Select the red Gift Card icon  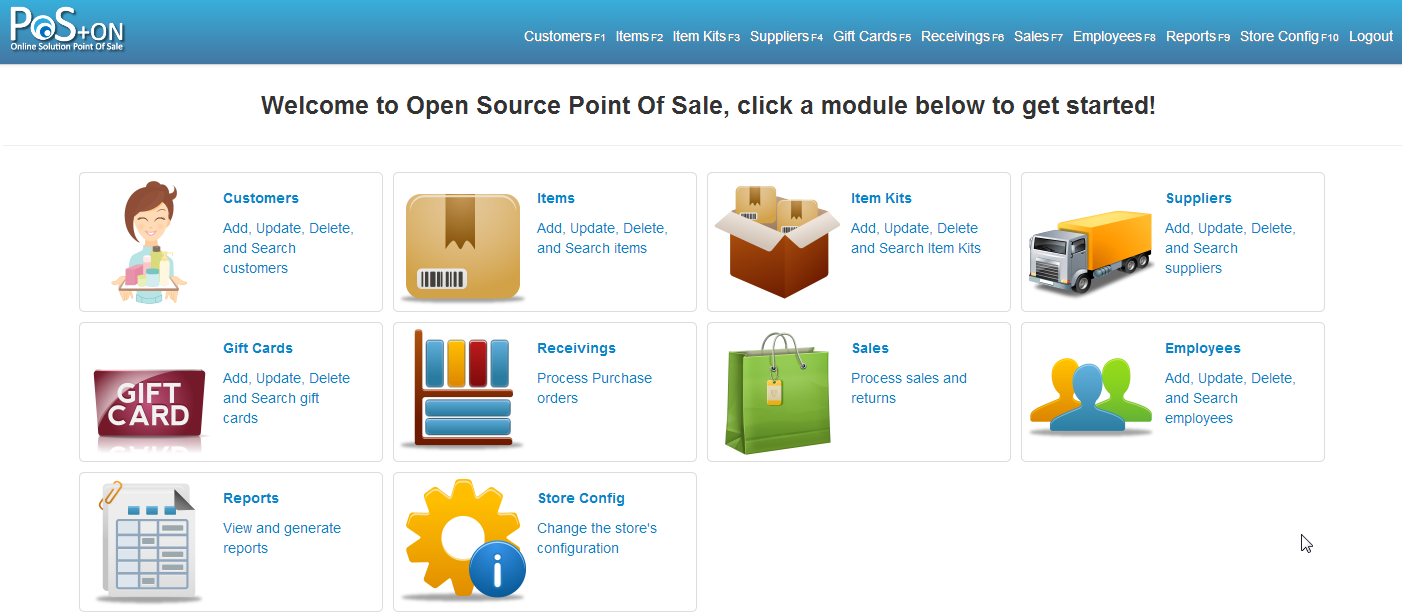[149, 404]
